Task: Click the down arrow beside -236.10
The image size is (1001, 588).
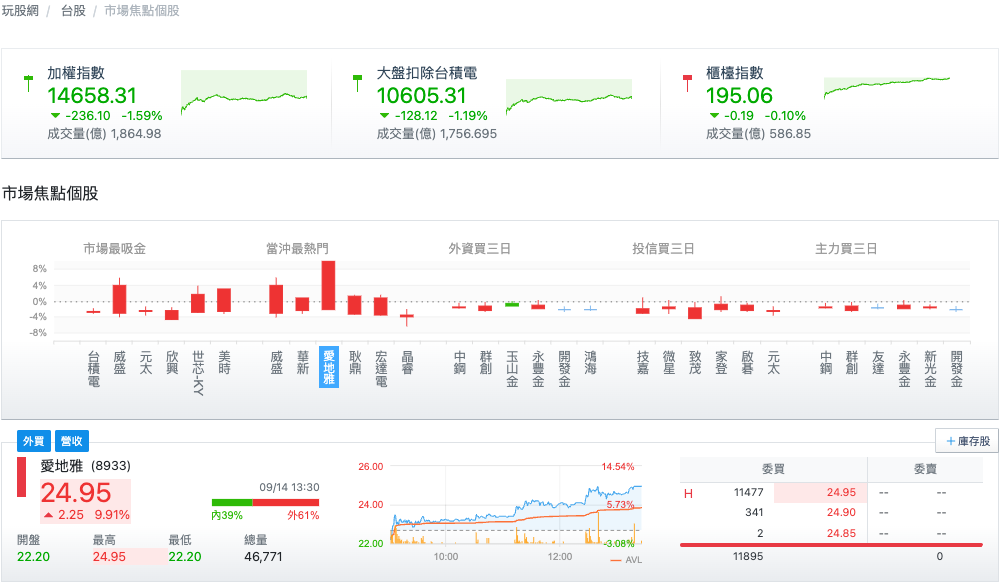Action: point(55,116)
